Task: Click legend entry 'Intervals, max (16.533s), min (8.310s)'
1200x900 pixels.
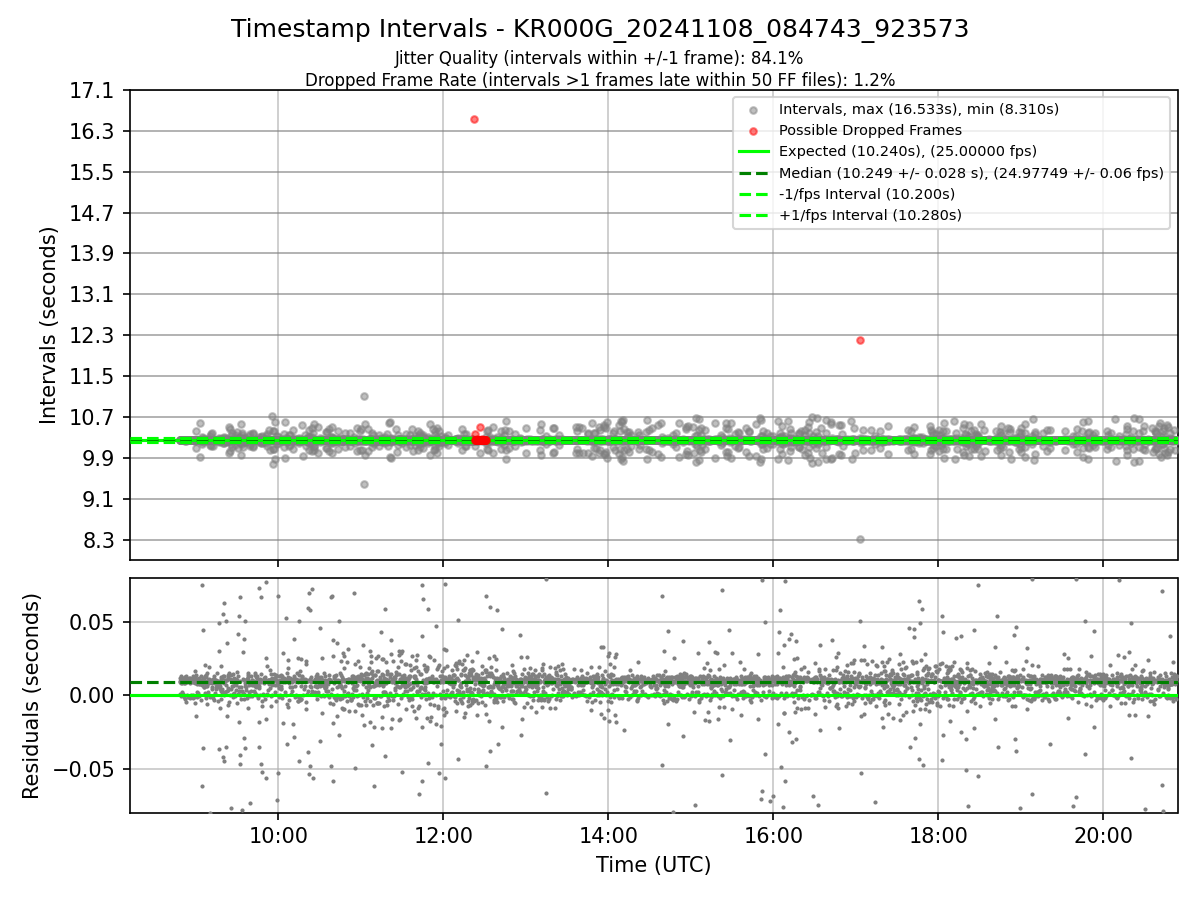Action: (x=918, y=109)
